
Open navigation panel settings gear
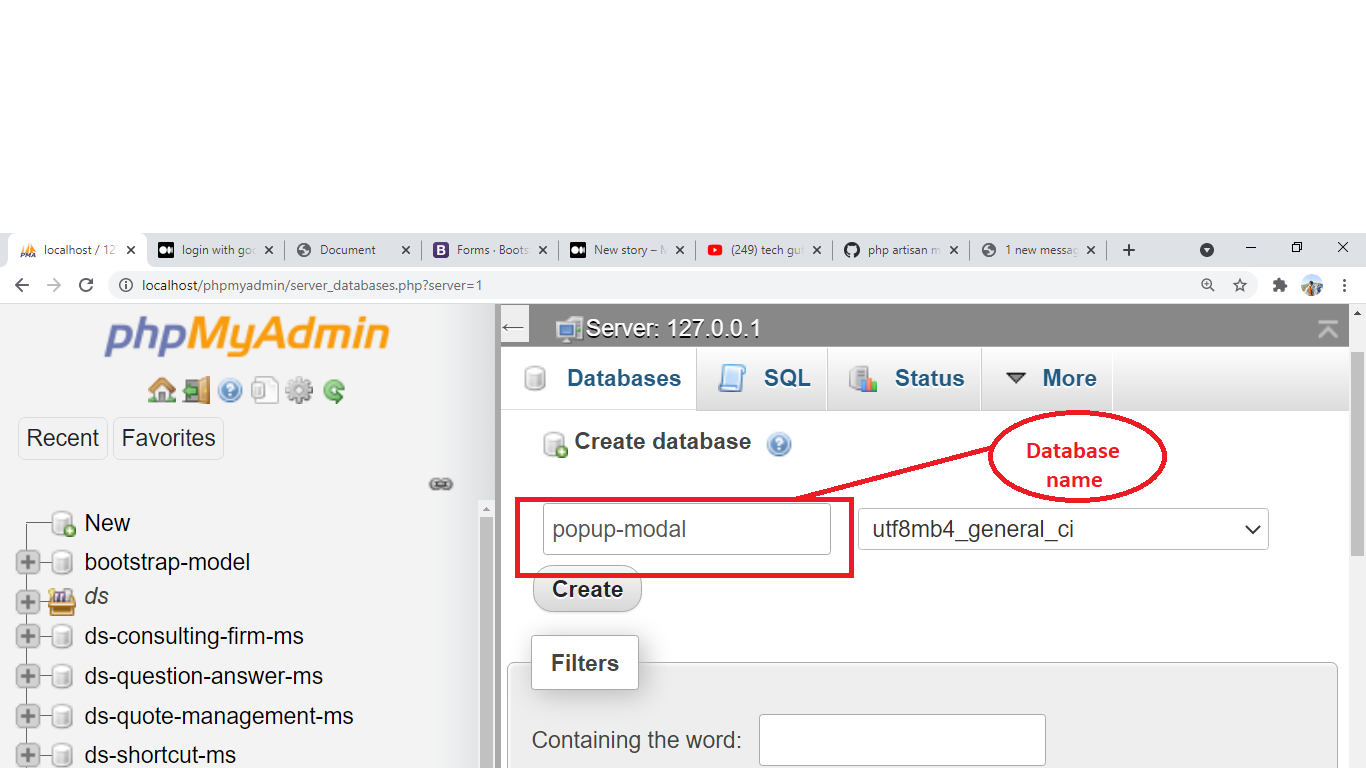click(299, 390)
